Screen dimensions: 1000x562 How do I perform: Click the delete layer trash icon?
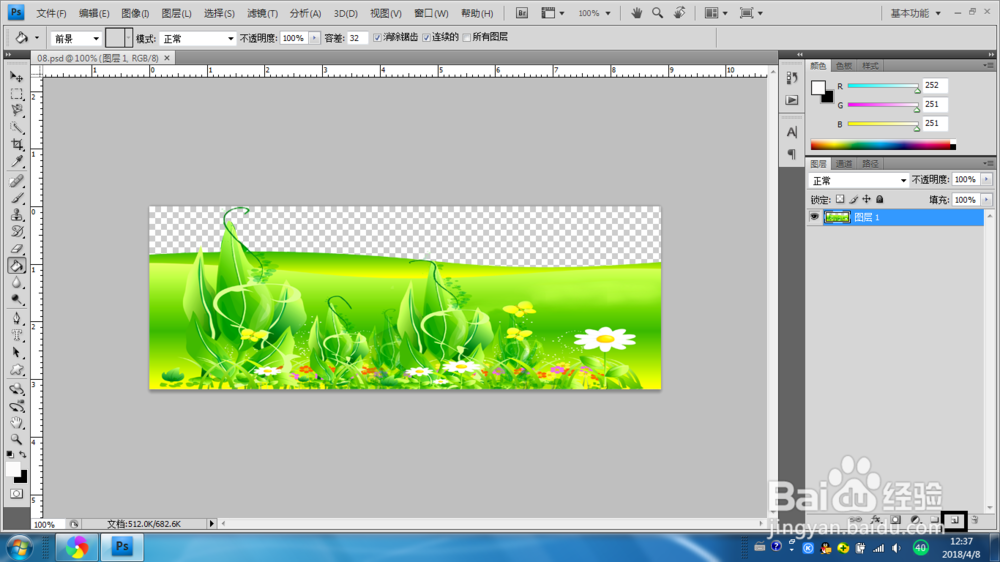[x=974, y=520]
